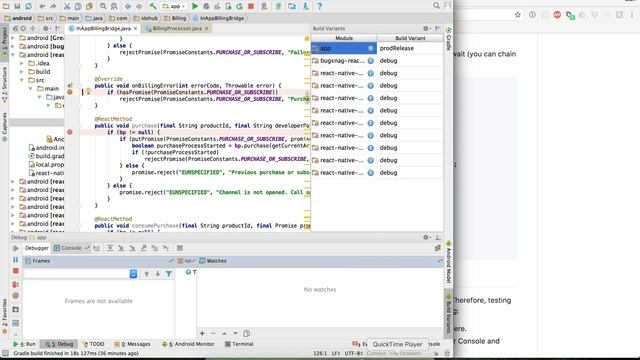Collapse the main folder in project tree

pos(31,89)
